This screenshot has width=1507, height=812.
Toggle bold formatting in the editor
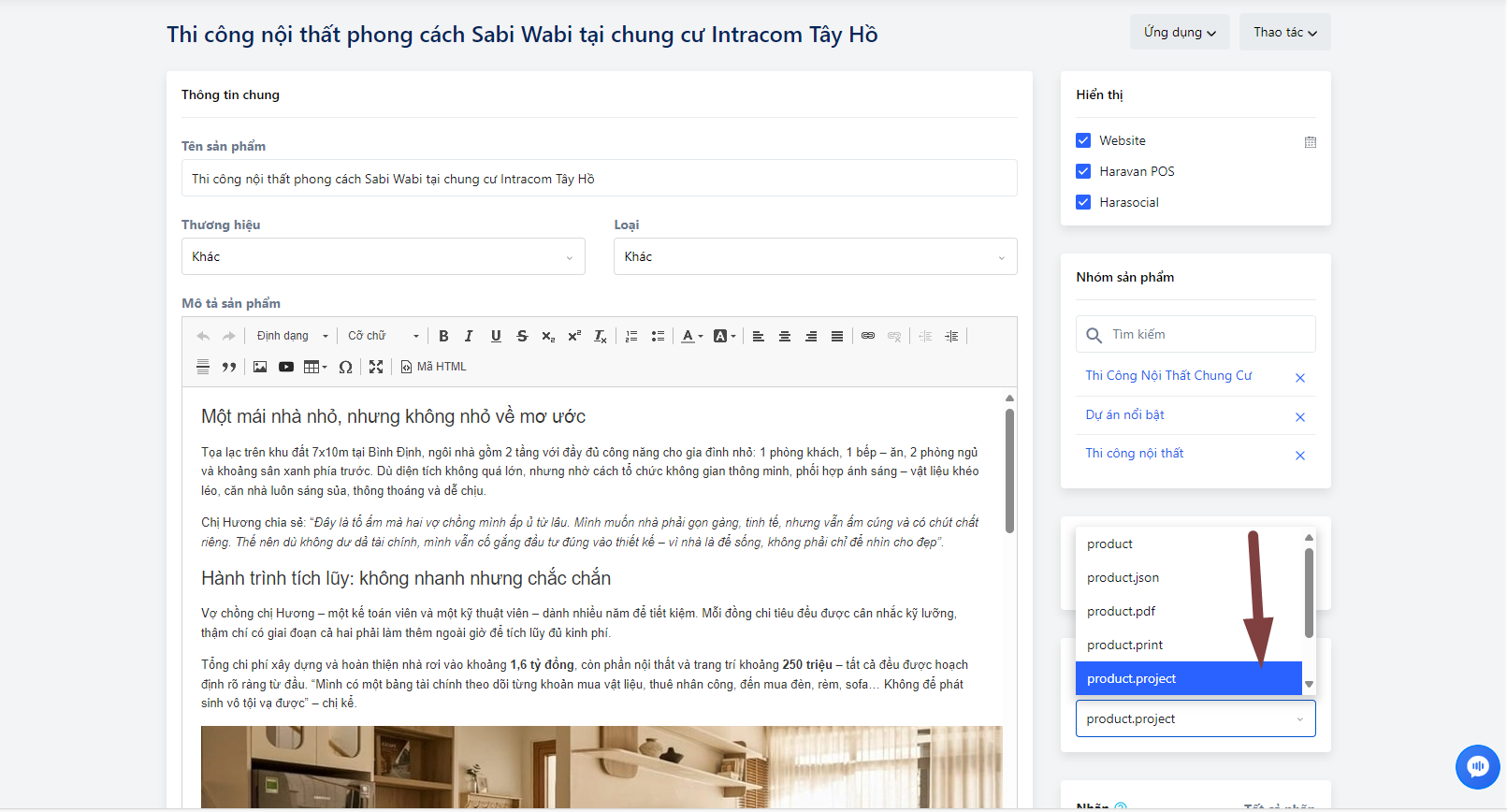[x=443, y=336]
